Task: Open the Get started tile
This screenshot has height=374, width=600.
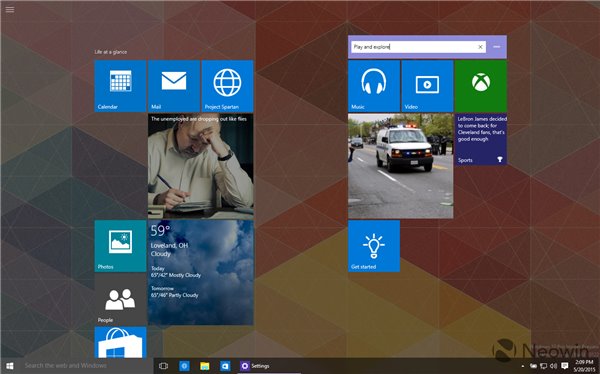Action: 374,246
